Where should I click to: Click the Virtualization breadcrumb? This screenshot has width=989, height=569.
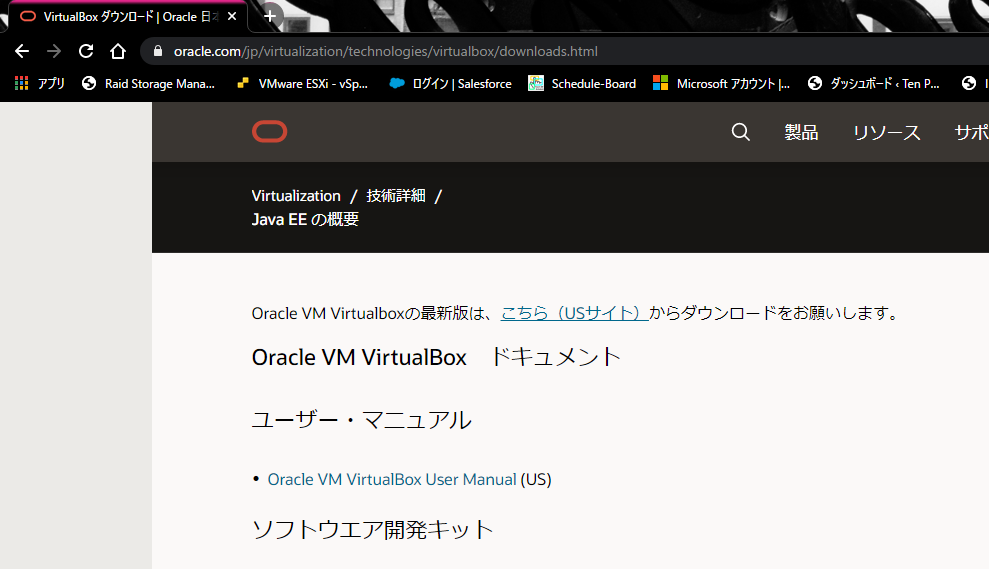click(x=296, y=196)
